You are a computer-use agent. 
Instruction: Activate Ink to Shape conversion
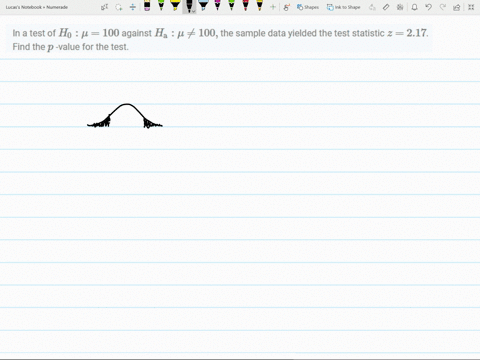pyautogui.click(x=343, y=7)
